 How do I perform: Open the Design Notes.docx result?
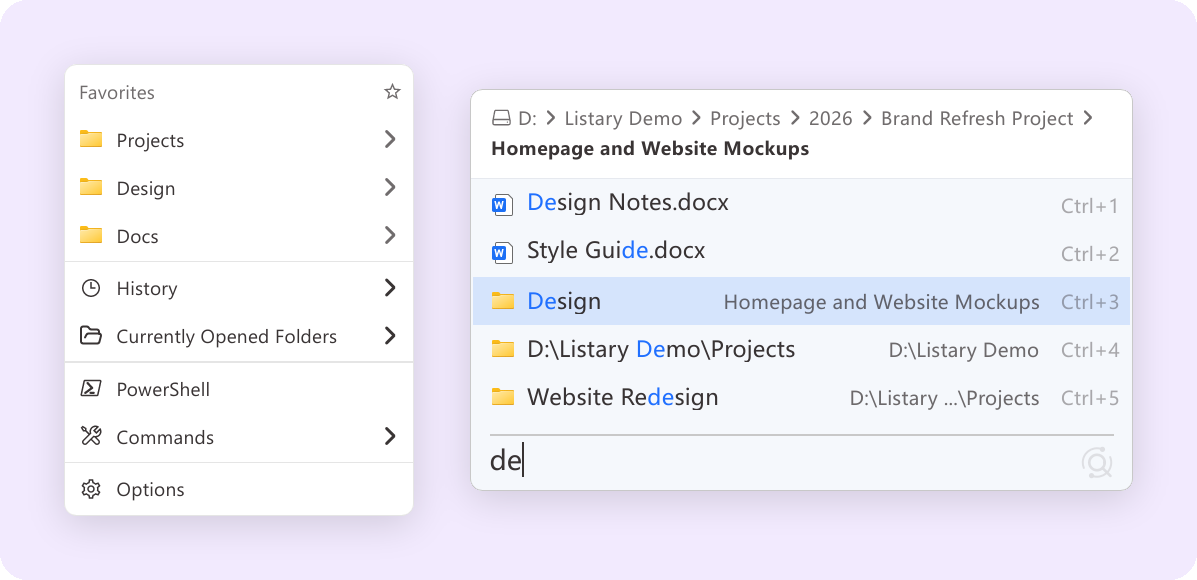coord(802,205)
